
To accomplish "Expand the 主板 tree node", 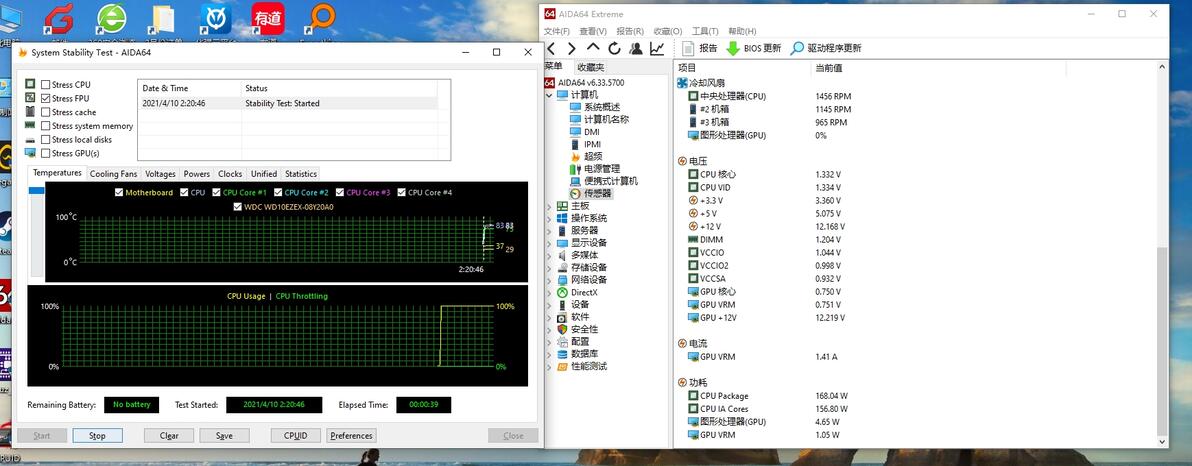I will coord(549,206).
